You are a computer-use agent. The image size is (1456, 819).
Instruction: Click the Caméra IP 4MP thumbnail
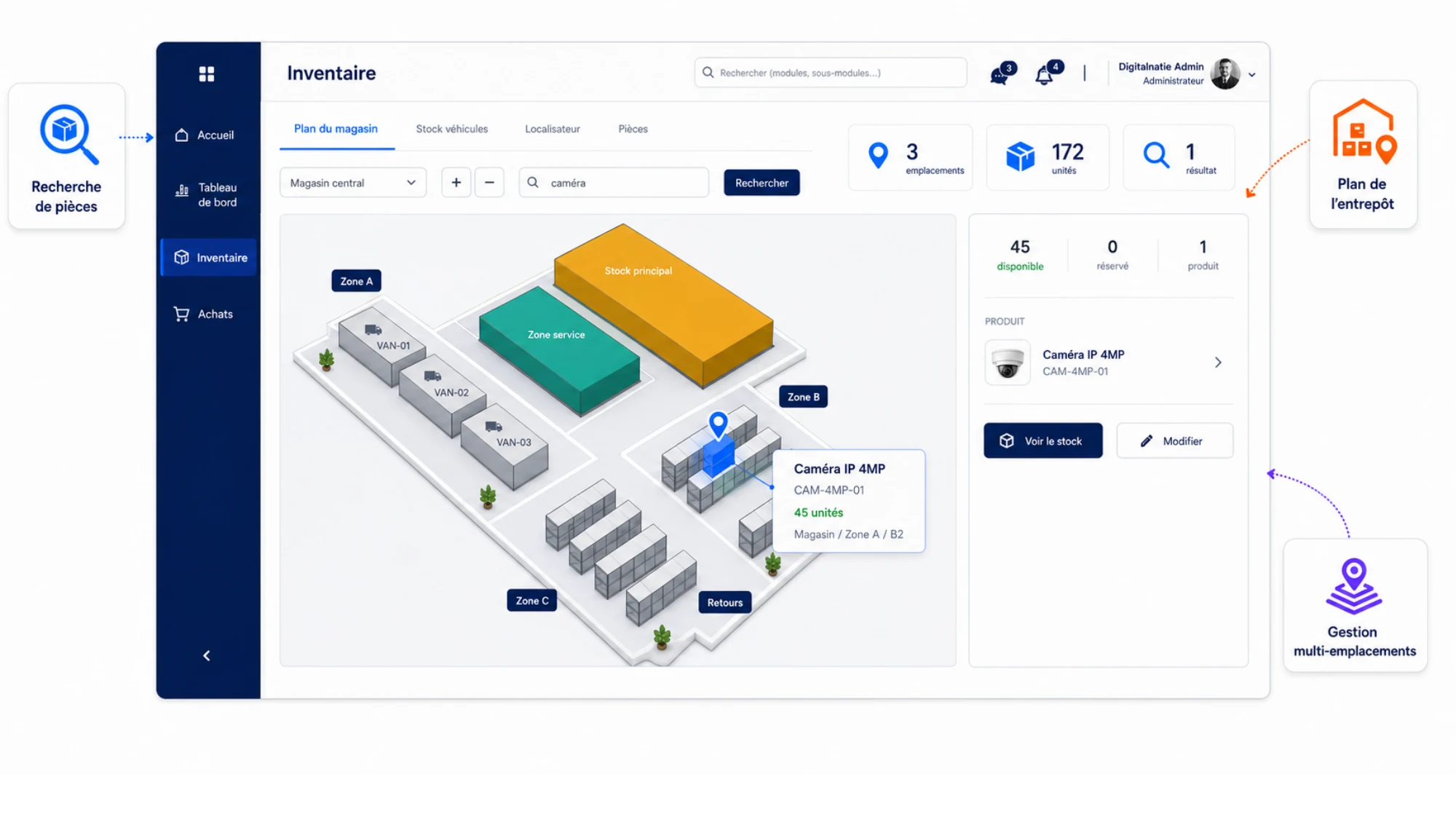(x=1008, y=363)
